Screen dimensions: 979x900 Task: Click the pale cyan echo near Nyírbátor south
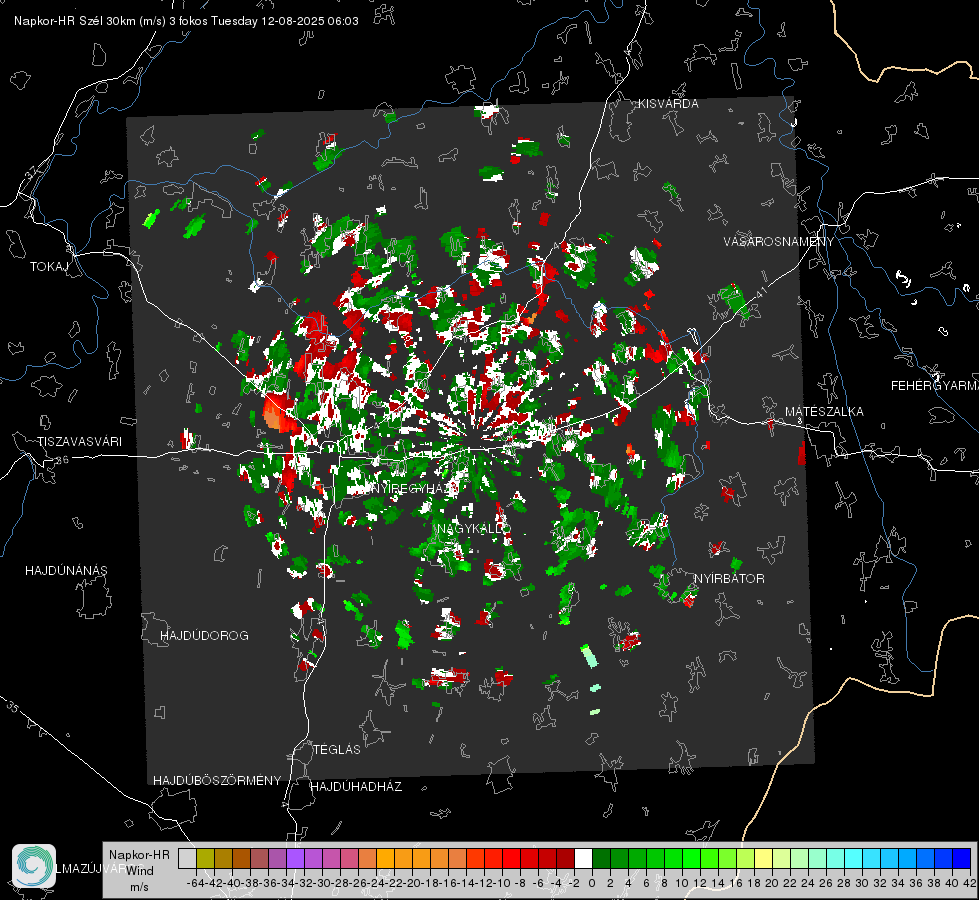[589, 657]
